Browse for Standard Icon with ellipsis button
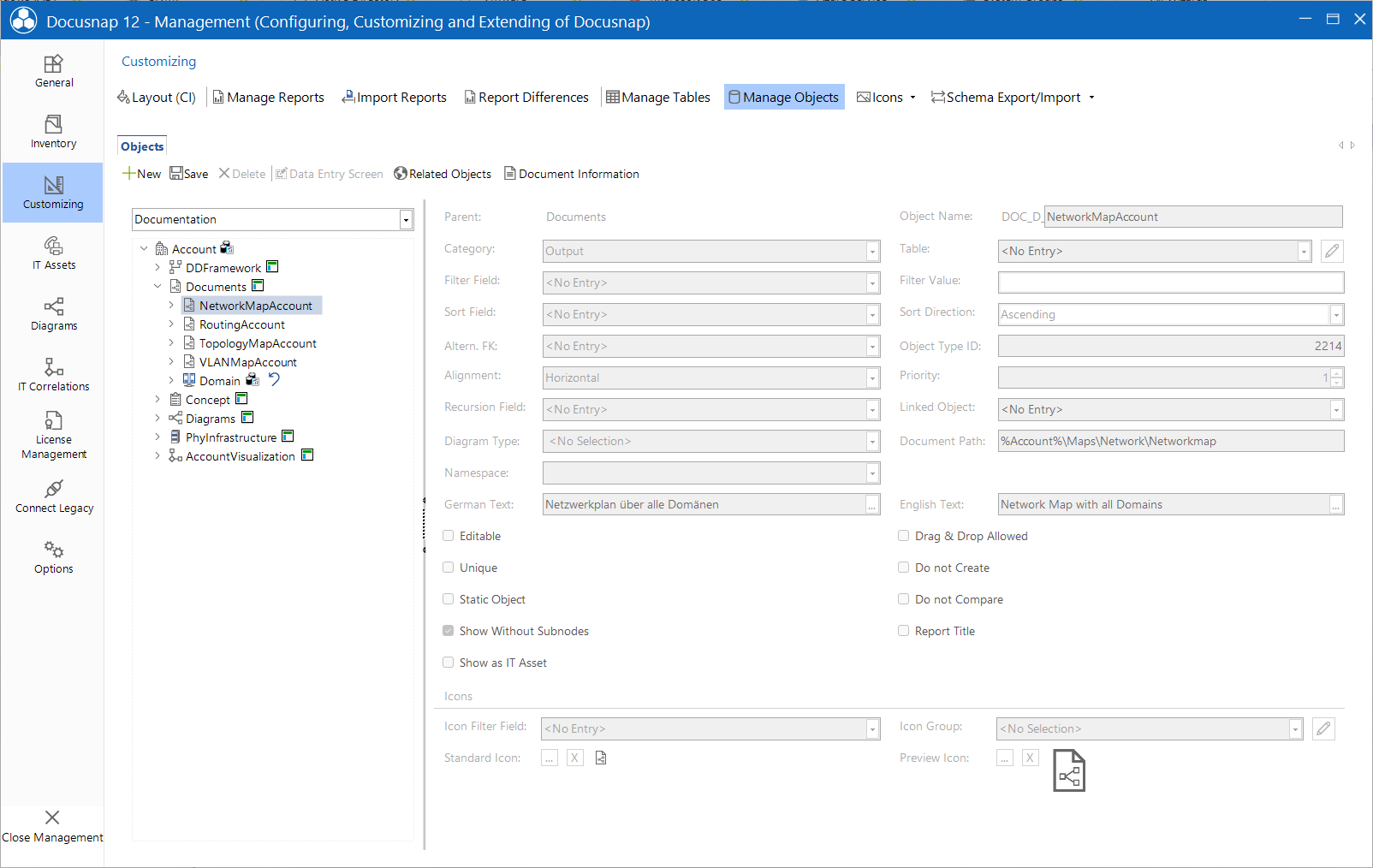The image size is (1373, 868). (550, 758)
